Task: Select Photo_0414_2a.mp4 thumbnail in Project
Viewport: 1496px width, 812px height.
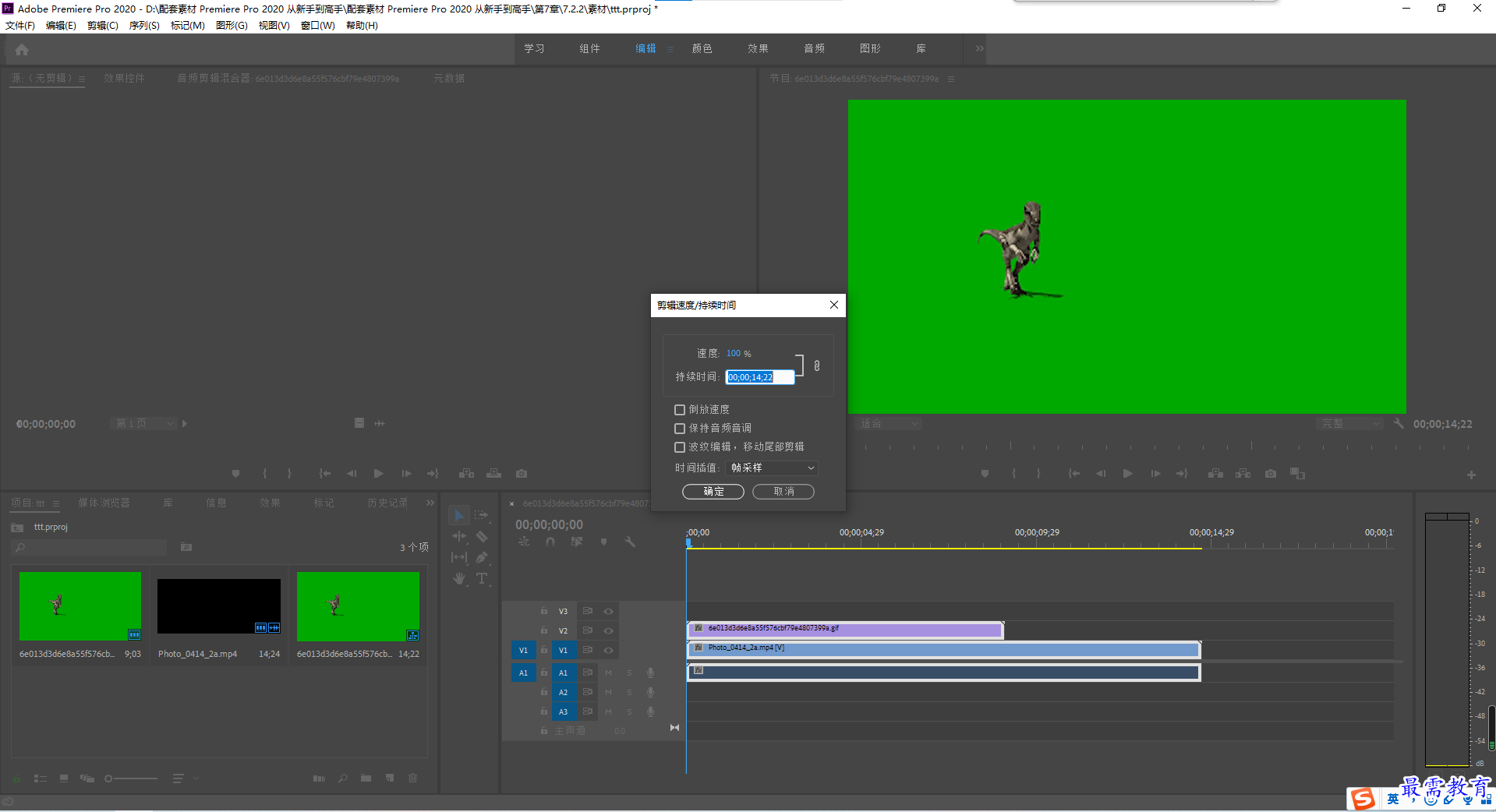Action: (x=219, y=606)
